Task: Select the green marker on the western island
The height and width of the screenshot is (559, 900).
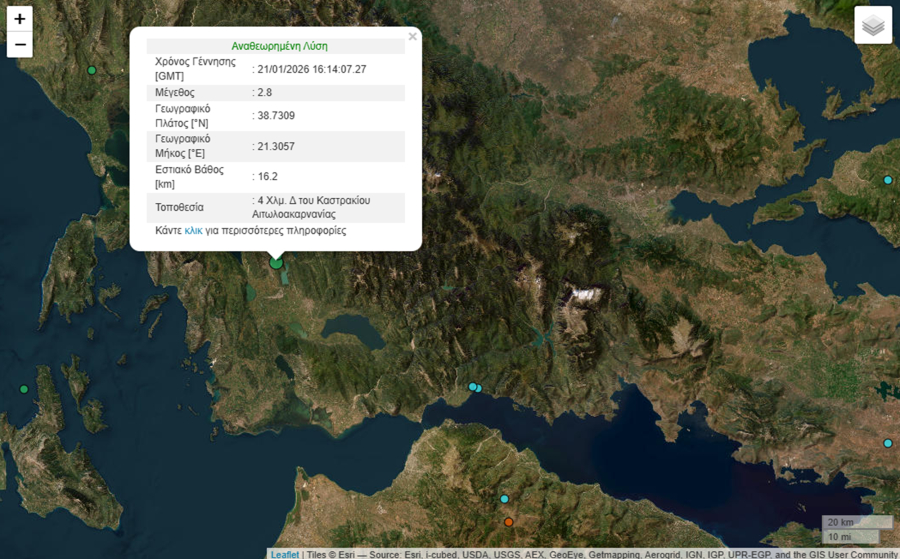Action: click(x=24, y=389)
